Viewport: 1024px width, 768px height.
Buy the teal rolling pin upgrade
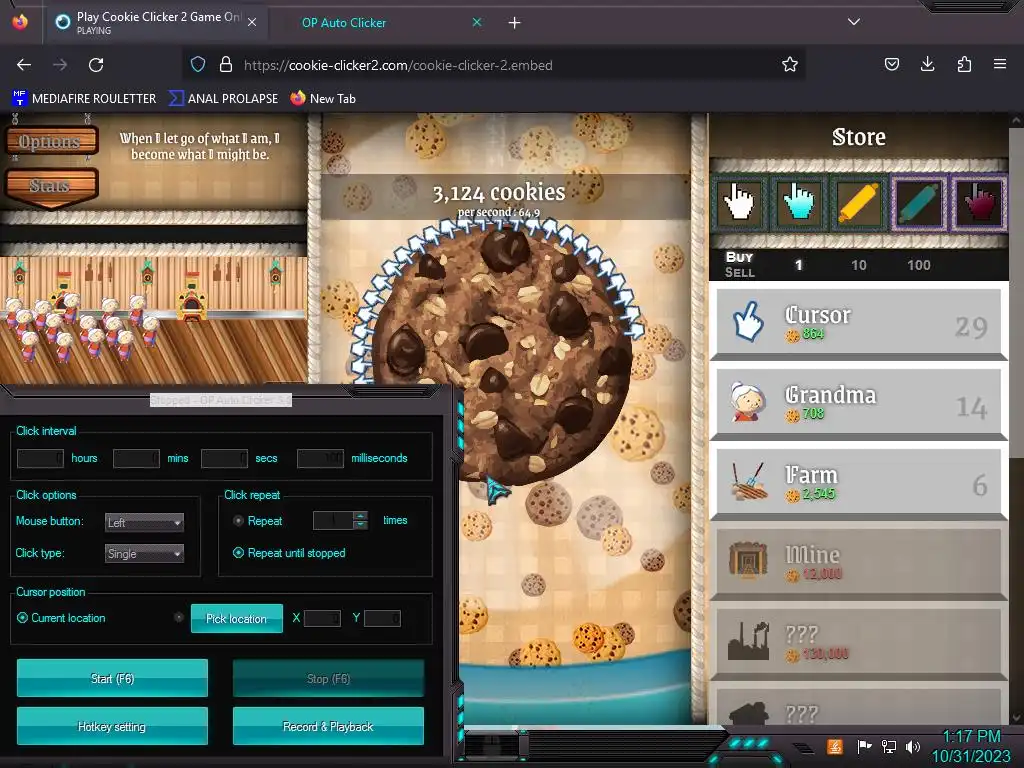(919, 203)
